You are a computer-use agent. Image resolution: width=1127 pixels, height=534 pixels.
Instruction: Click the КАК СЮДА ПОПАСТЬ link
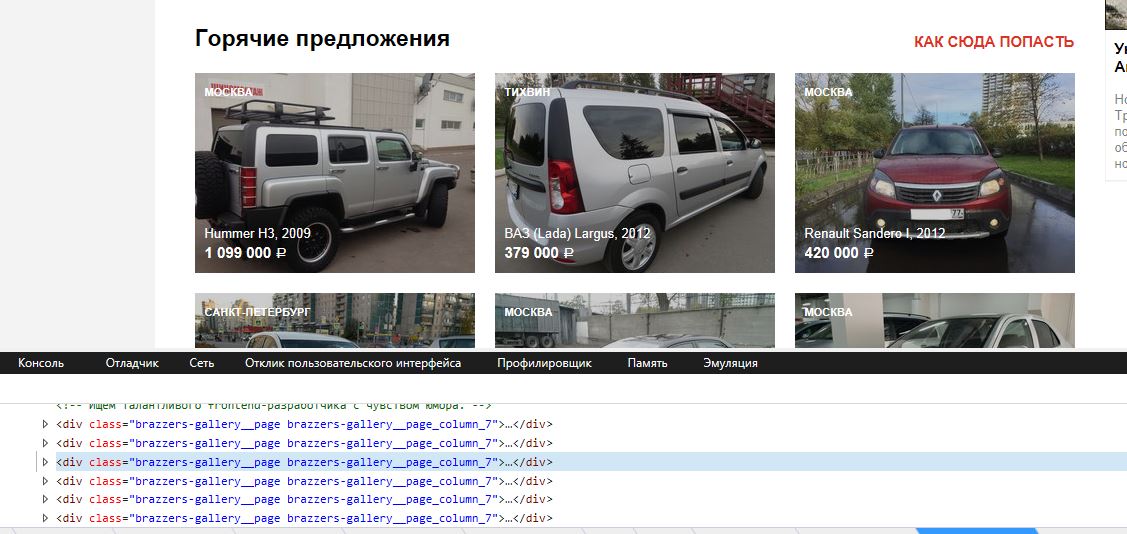click(x=994, y=42)
